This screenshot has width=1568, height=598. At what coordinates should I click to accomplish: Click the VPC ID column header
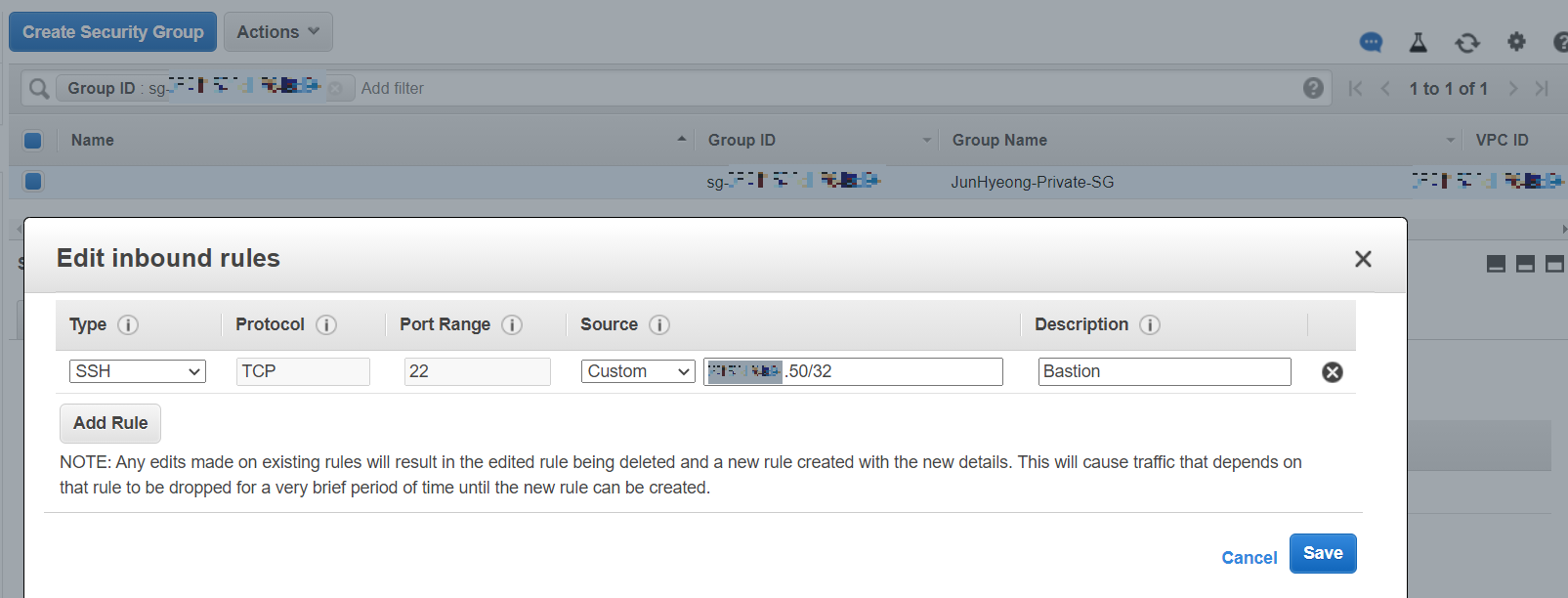click(1502, 140)
